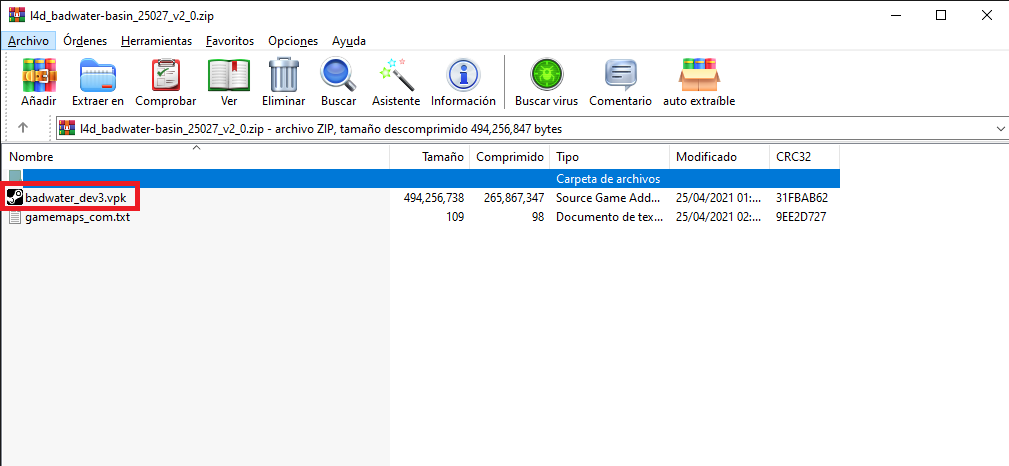
Task: Show archive Información icon
Action: pyautogui.click(x=463, y=75)
